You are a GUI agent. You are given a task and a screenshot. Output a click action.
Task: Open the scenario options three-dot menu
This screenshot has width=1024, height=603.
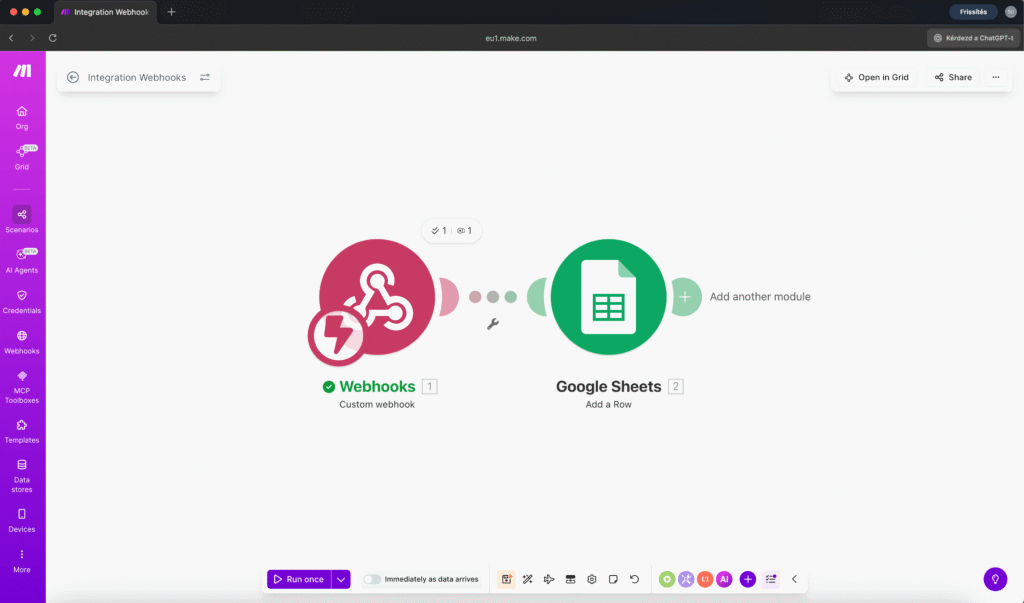coord(996,77)
